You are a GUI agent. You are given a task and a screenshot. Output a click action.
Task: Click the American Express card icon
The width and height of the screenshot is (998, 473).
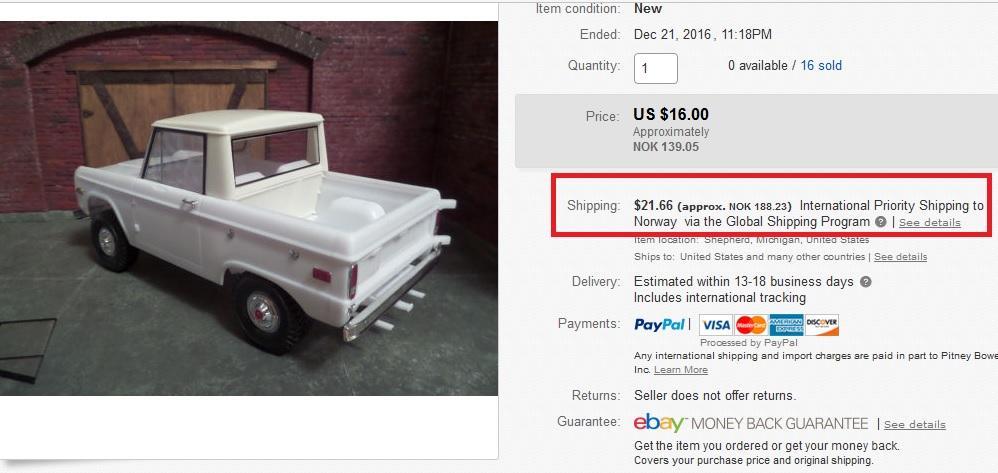point(786,325)
